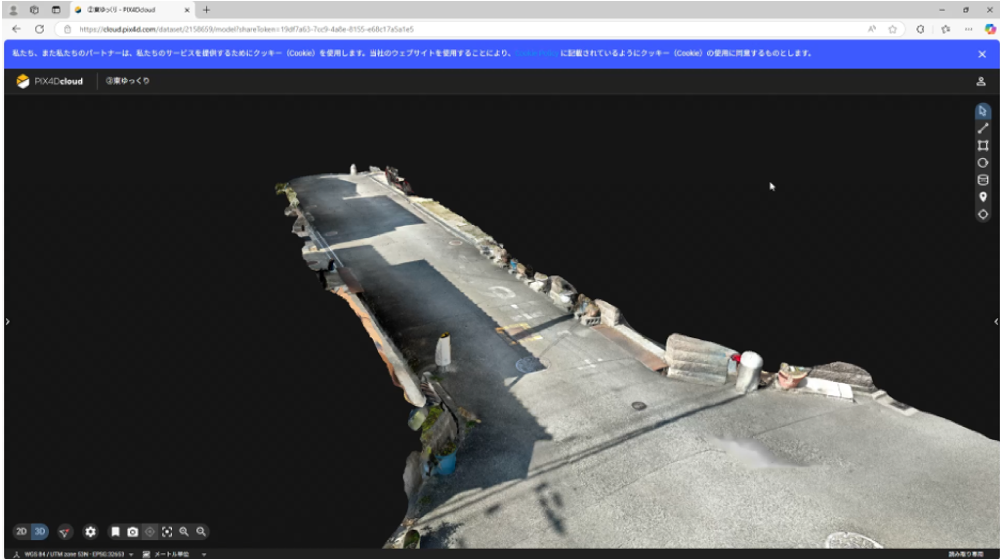Select the distance line measurement tool

[982, 128]
